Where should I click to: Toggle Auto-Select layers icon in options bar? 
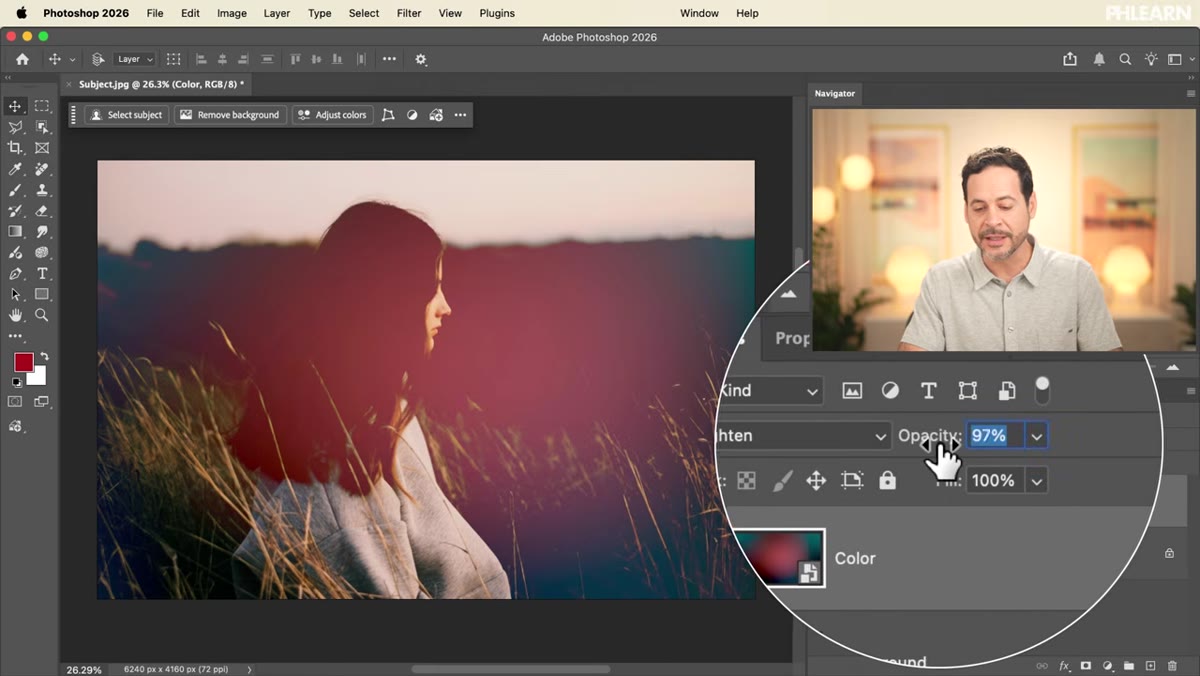(98, 59)
